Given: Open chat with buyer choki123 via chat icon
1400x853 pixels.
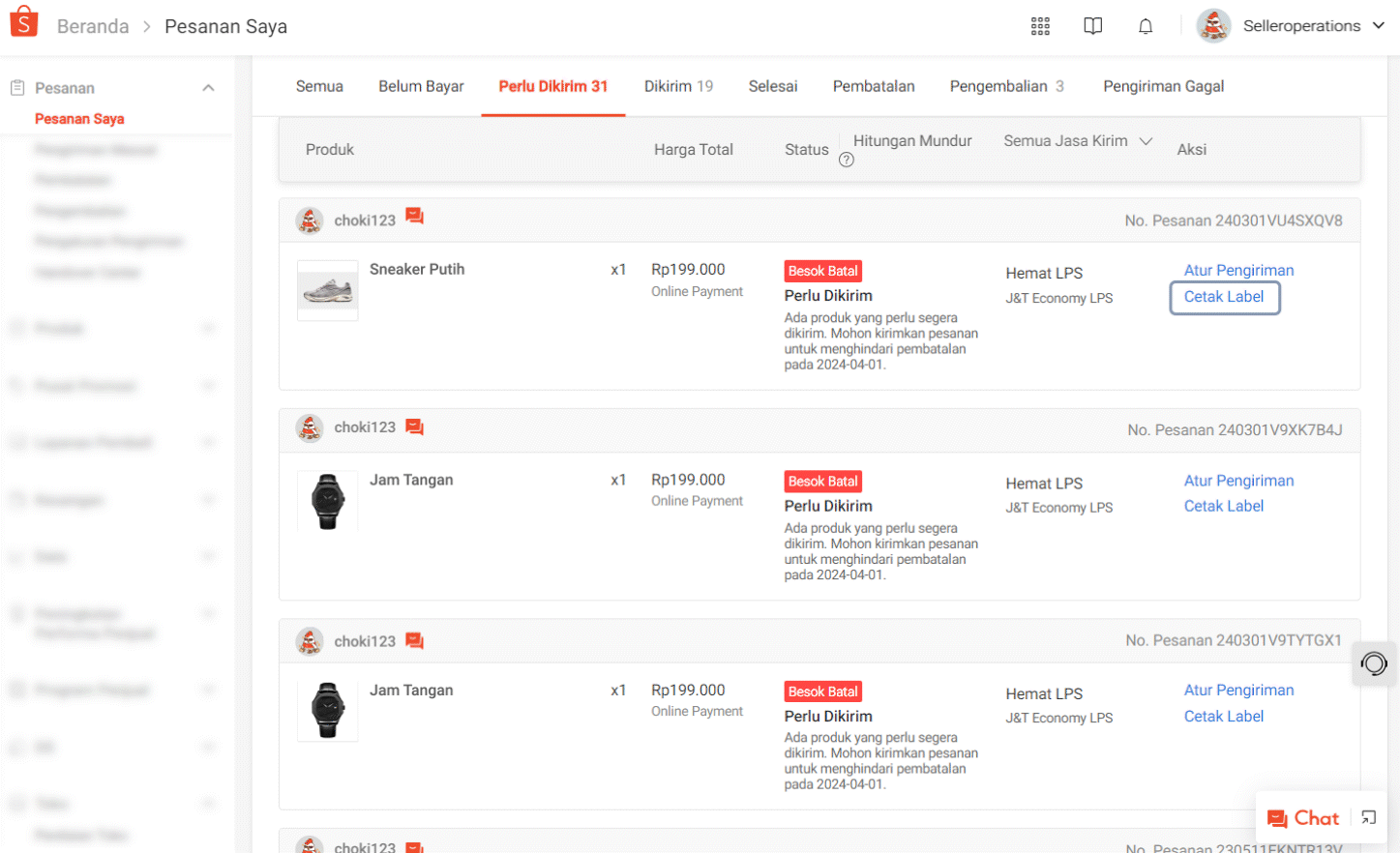Looking at the screenshot, I should coord(414,215).
